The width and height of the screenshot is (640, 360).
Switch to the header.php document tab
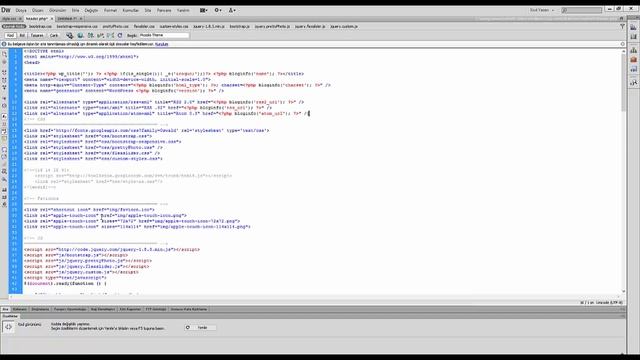coord(37,19)
